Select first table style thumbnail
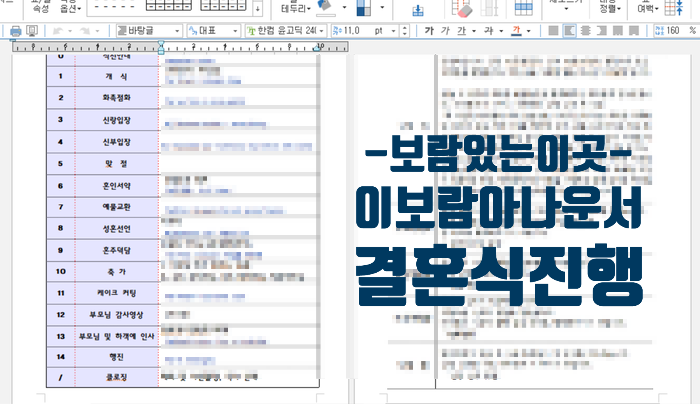The height and width of the screenshot is (404, 700). (x=169, y=5)
